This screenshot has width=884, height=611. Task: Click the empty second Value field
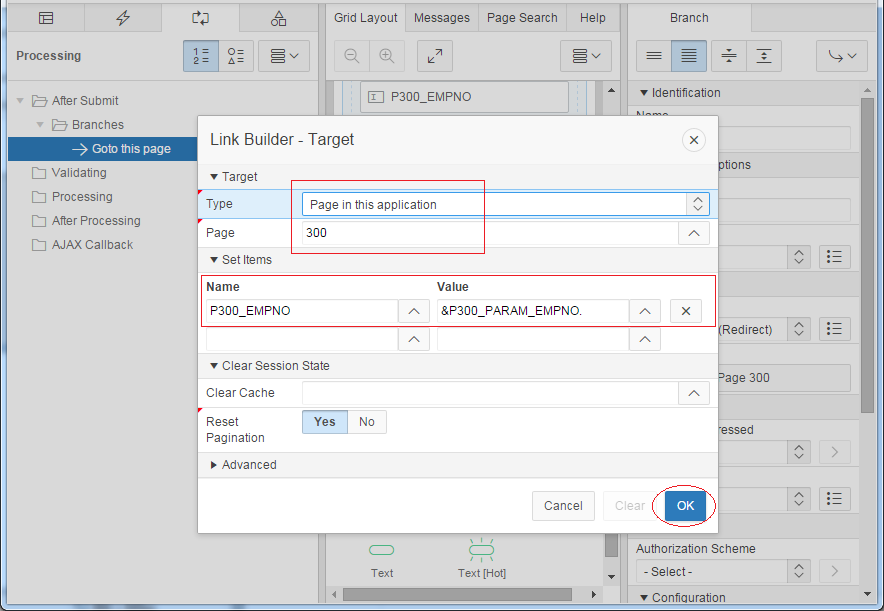533,339
